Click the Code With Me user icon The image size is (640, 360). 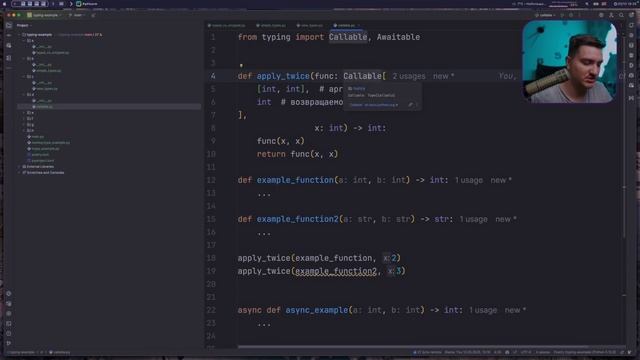pos(611,15)
